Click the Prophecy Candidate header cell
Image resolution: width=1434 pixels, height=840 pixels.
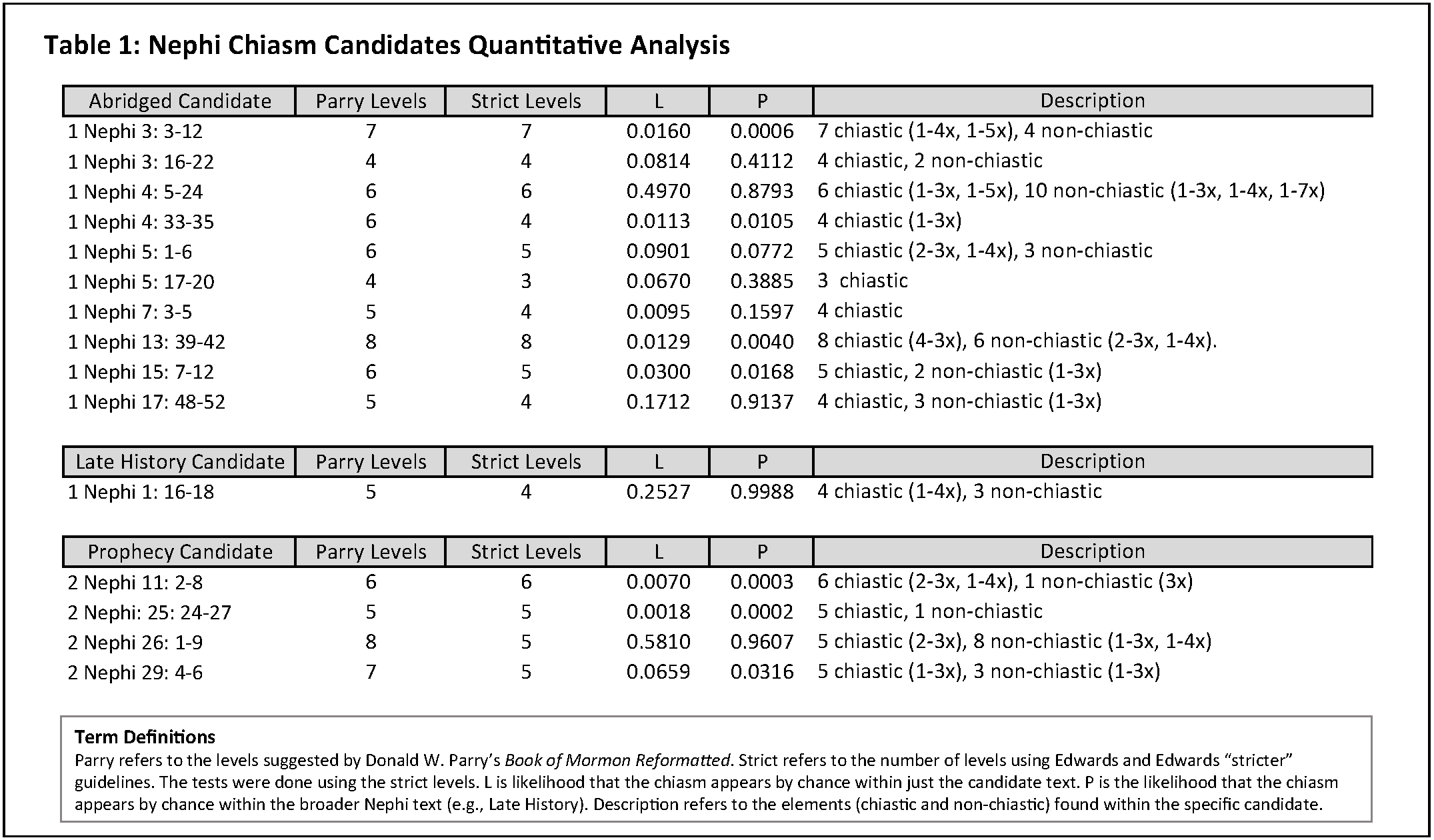(x=180, y=552)
